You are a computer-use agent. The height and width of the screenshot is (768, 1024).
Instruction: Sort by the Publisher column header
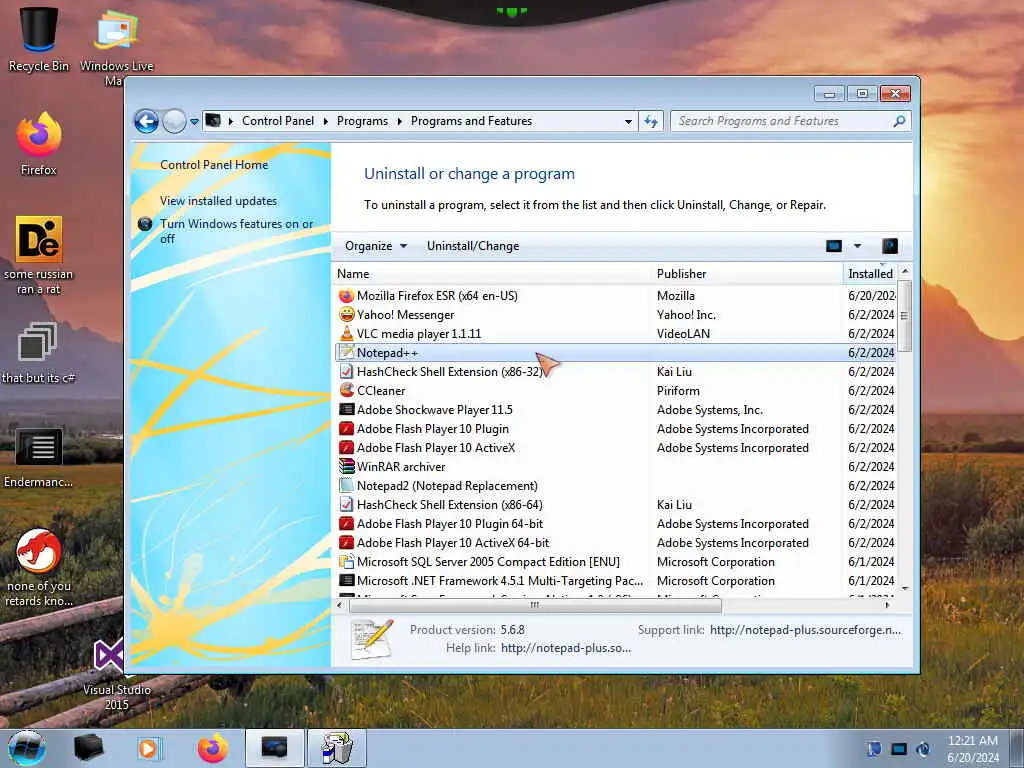[x=747, y=274]
